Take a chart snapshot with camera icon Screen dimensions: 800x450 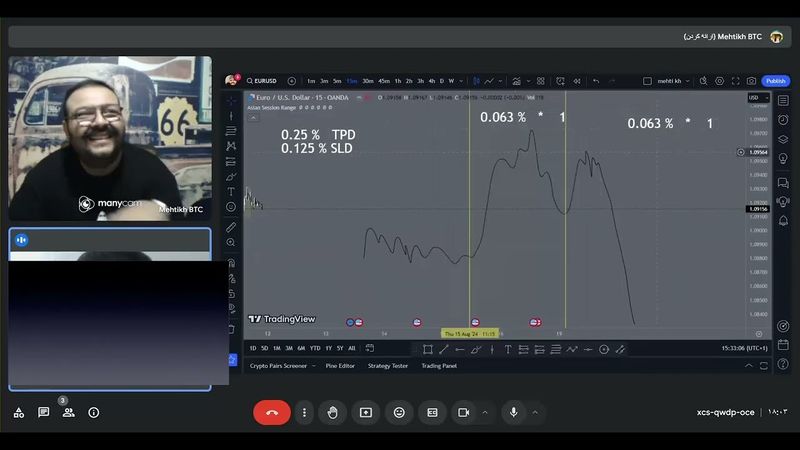(x=751, y=81)
